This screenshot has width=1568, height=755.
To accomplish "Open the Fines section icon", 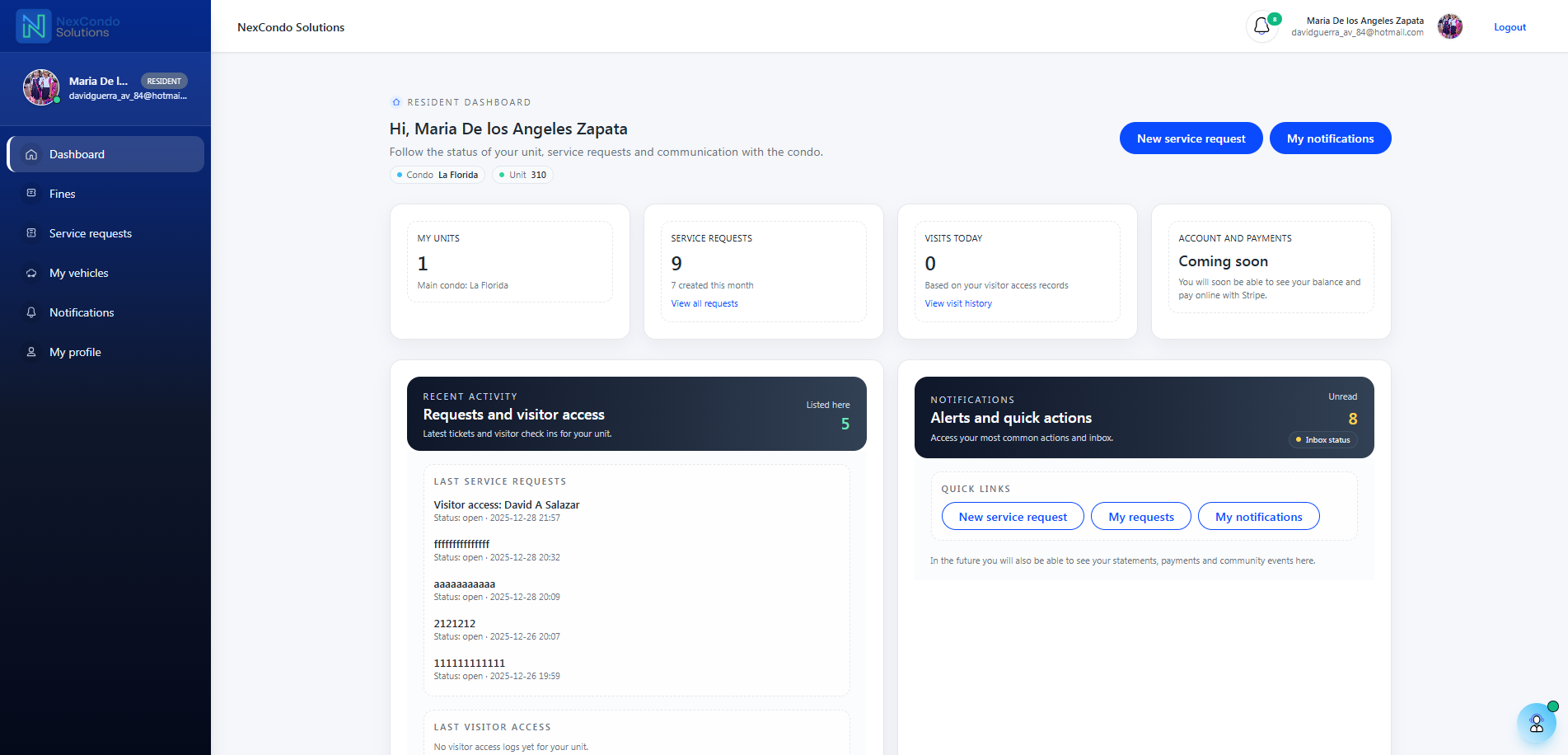I will click(31, 193).
